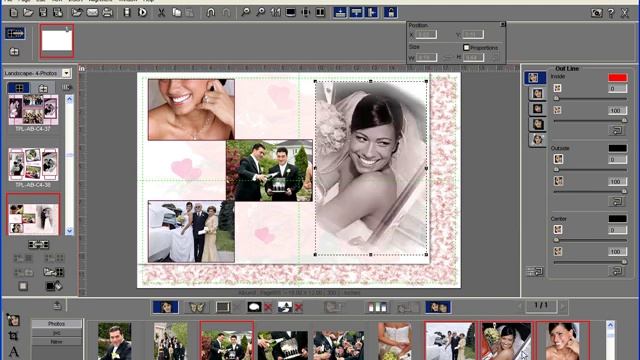Click the align-to-top blue toolbar icon
Screen dimensions: 640x360
[x=356, y=13]
